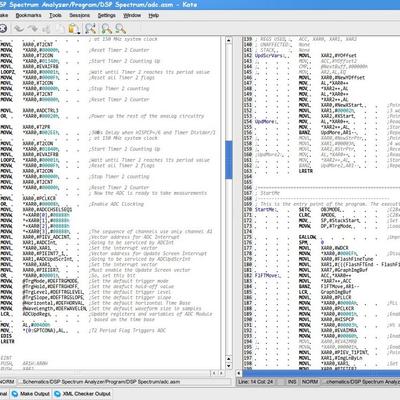This screenshot has width=400, height=400.
Task: Click the EDIS instruction in the left pane
Action: coord(6,336)
